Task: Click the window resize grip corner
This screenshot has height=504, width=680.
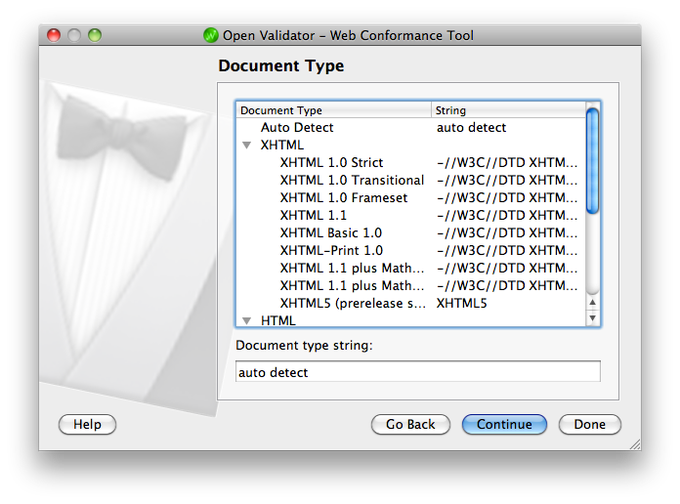Action: pos(635,444)
